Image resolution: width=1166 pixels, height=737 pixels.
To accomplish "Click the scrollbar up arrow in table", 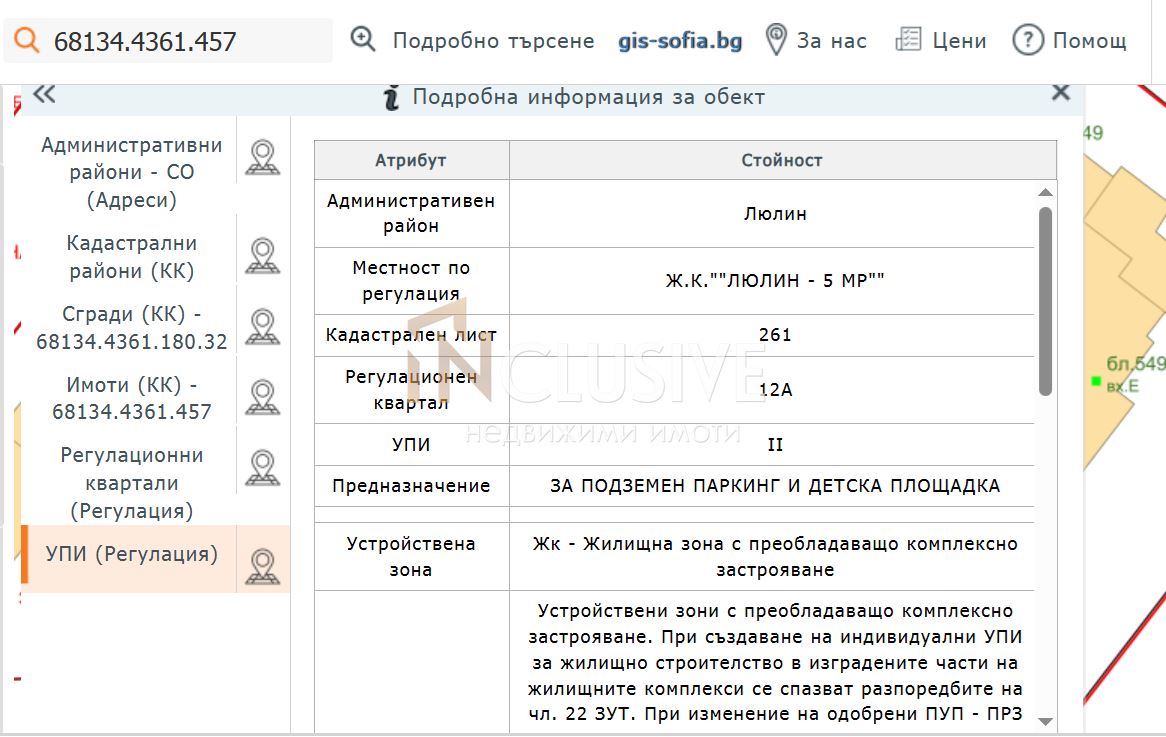I will click(x=1045, y=193).
